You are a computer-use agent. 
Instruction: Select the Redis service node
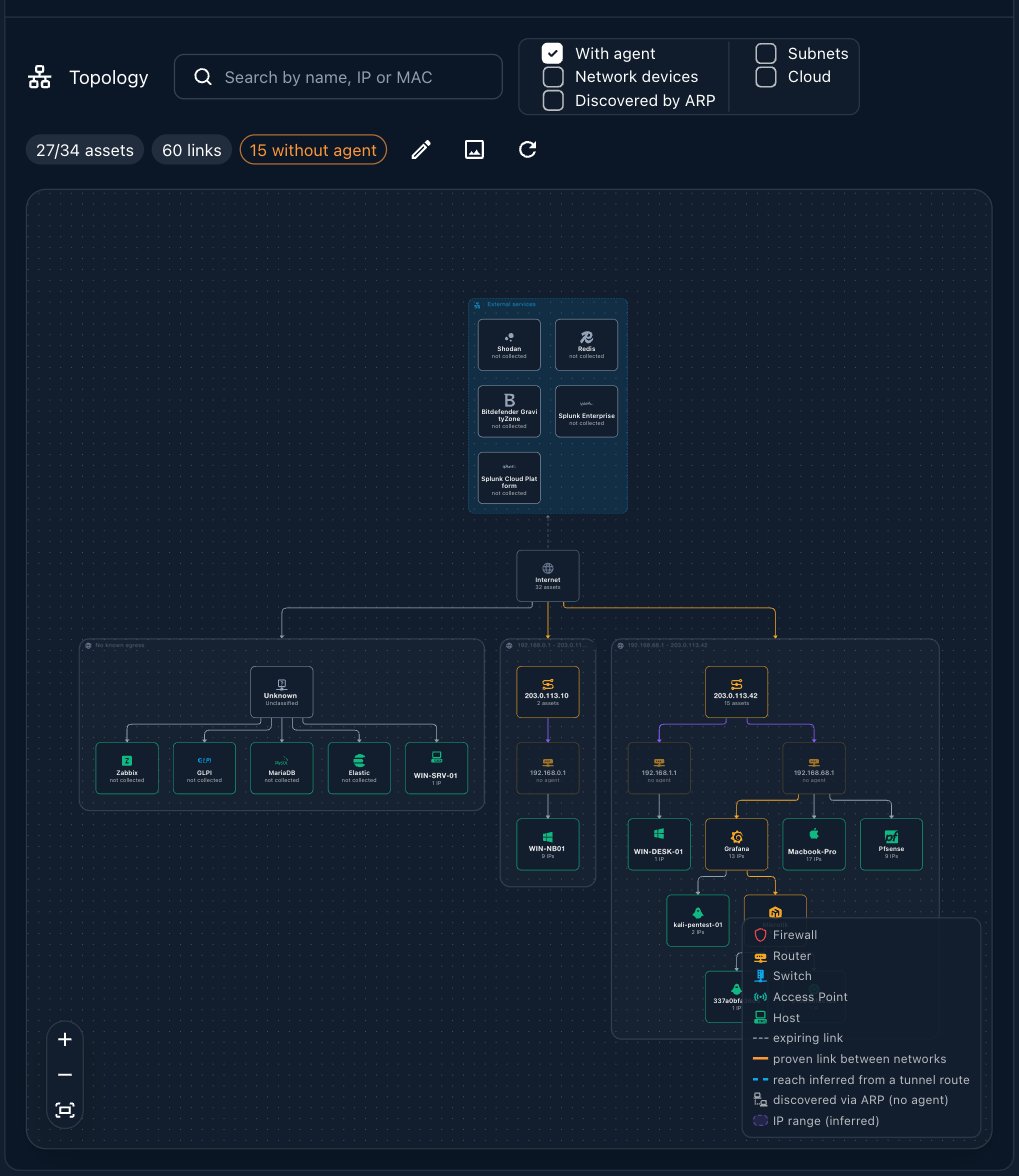pyautogui.click(x=586, y=345)
